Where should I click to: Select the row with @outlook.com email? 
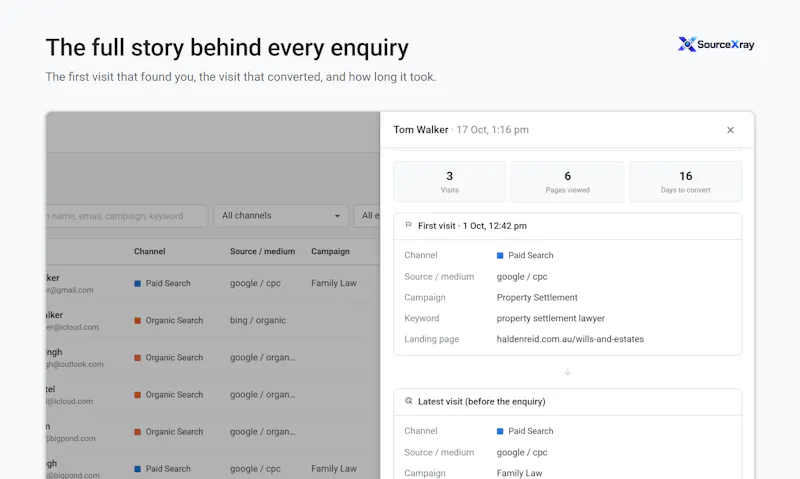click(213, 358)
